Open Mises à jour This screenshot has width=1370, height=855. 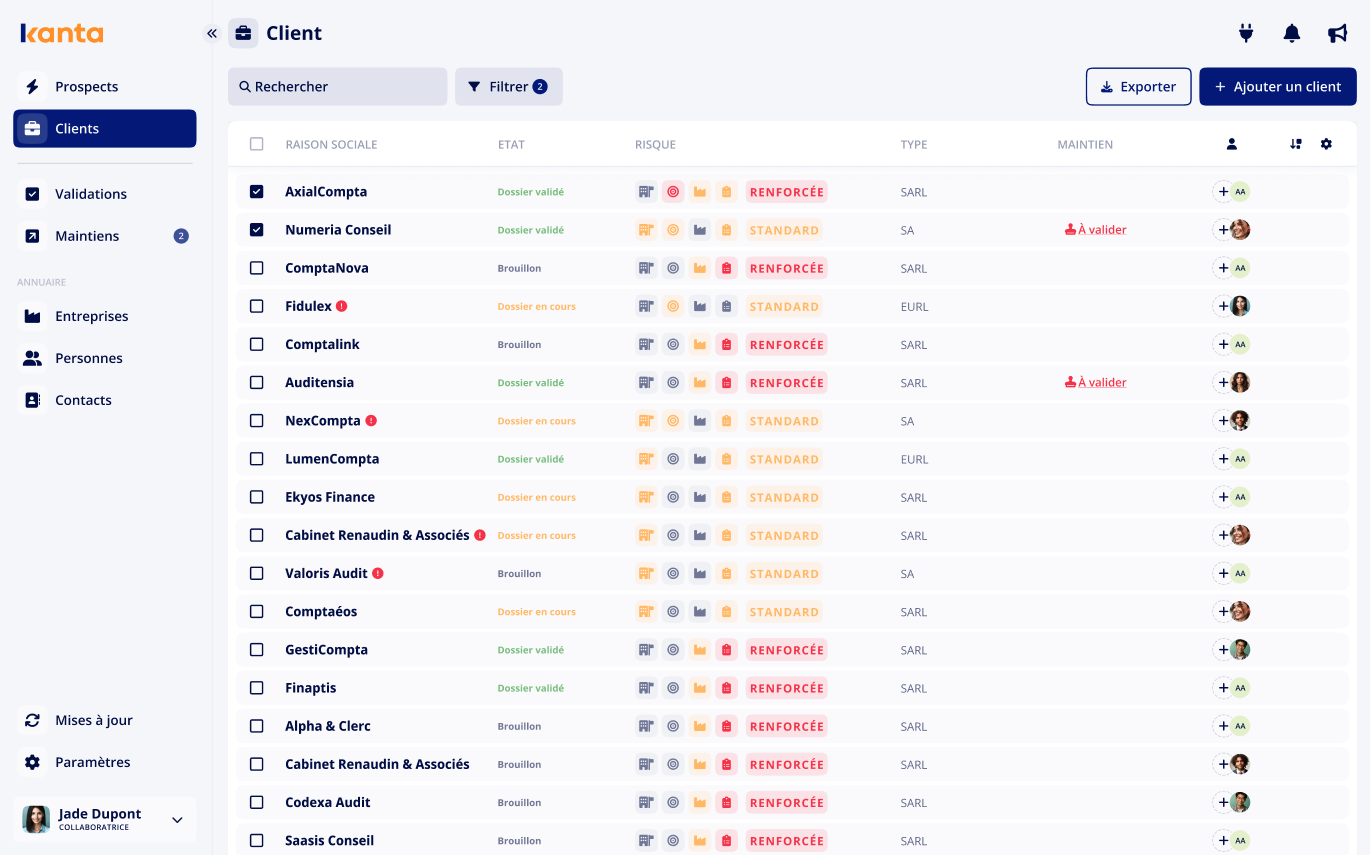click(105, 720)
